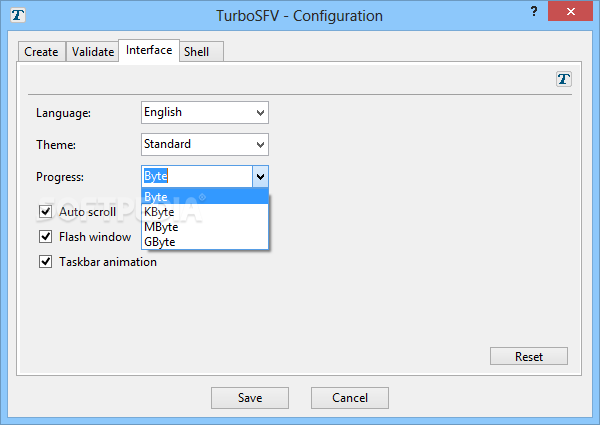600x425 pixels.
Task: Disable Taskbar animation checkbox
Action: click(x=46, y=262)
